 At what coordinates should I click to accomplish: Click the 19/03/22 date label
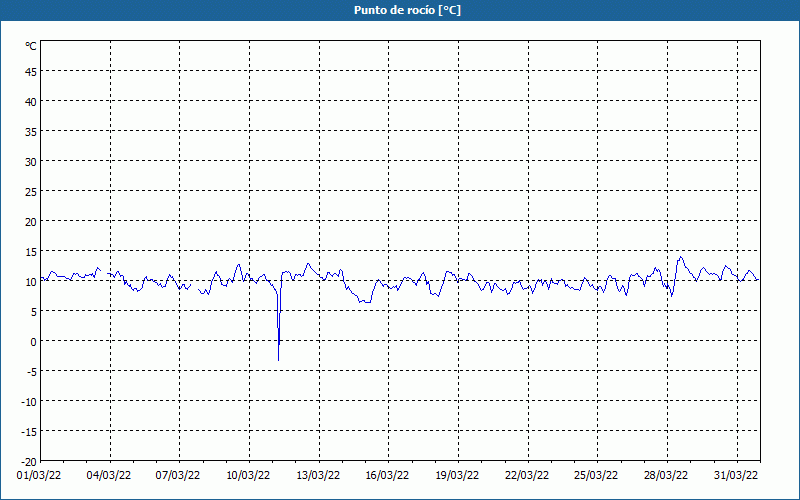pyautogui.click(x=457, y=476)
